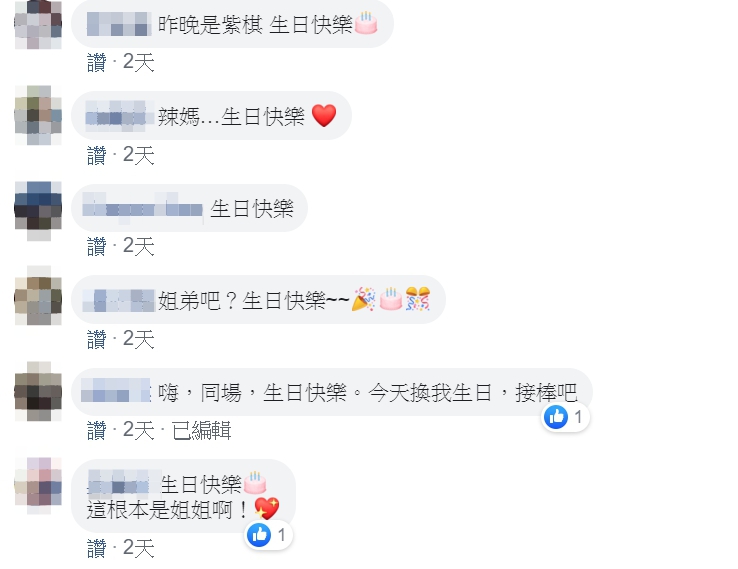Open avatar of 辣媽 commenter
The height and width of the screenshot is (569, 738).
[x=38, y=115]
